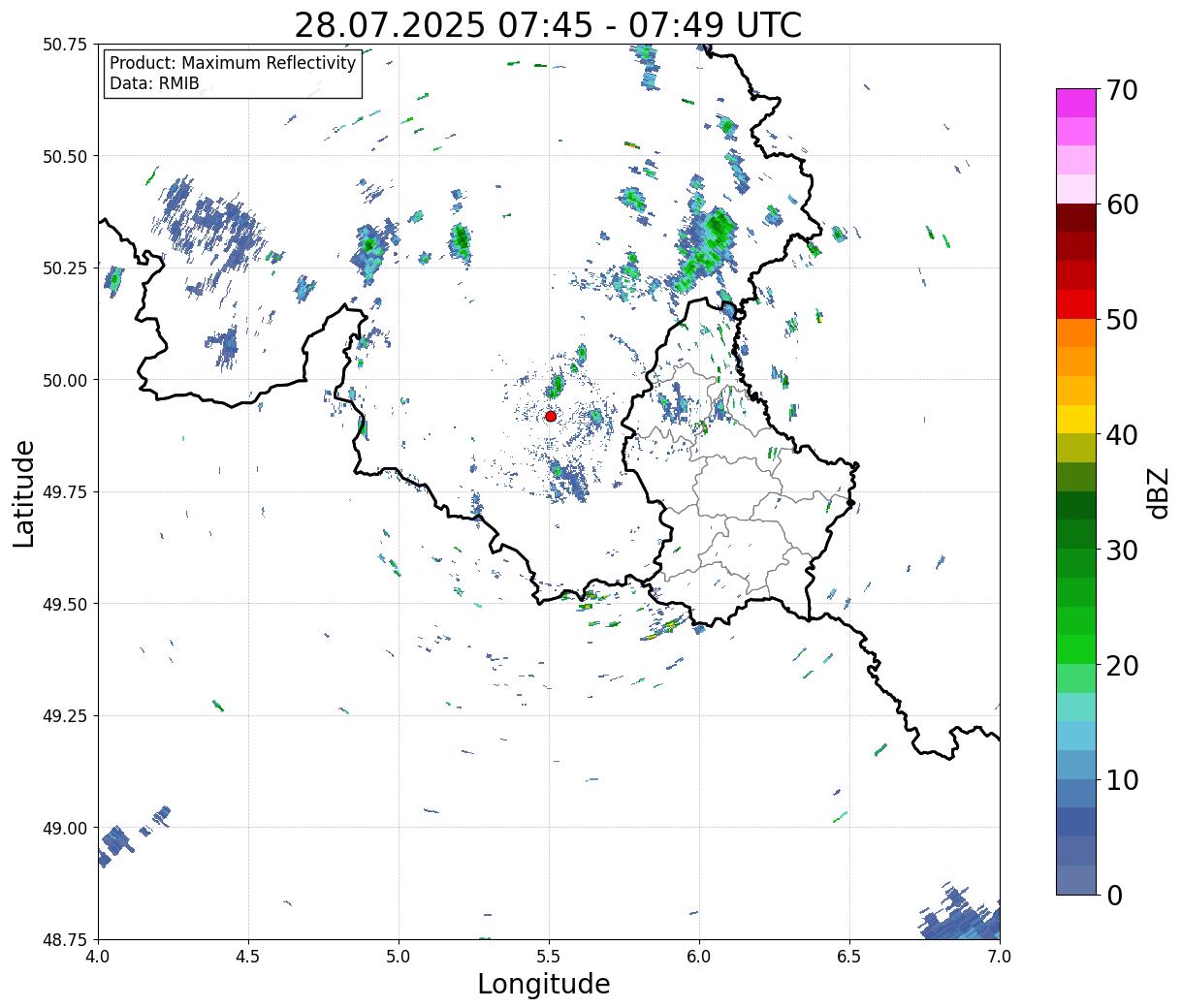Click the 60 tick label on colorbar
Viewport: 1182px width, 1008px height.
(x=1122, y=205)
